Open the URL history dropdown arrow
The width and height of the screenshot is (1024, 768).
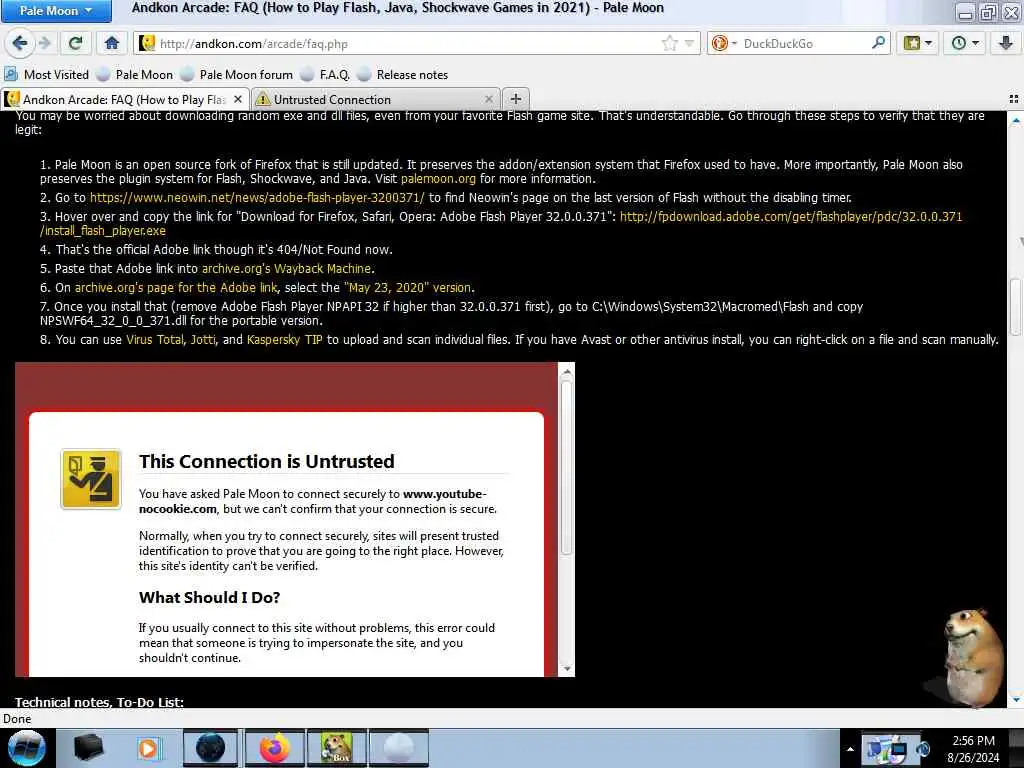point(689,44)
